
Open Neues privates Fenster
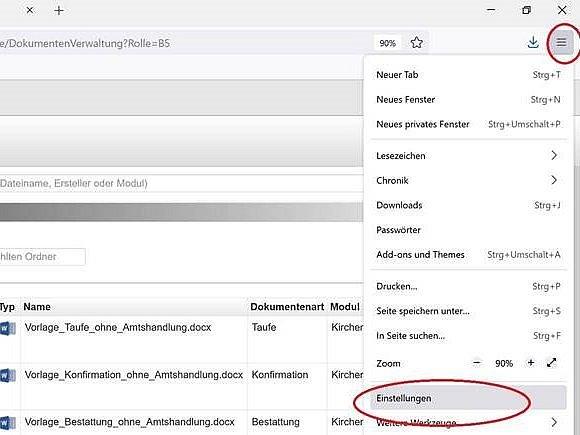click(468, 124)
